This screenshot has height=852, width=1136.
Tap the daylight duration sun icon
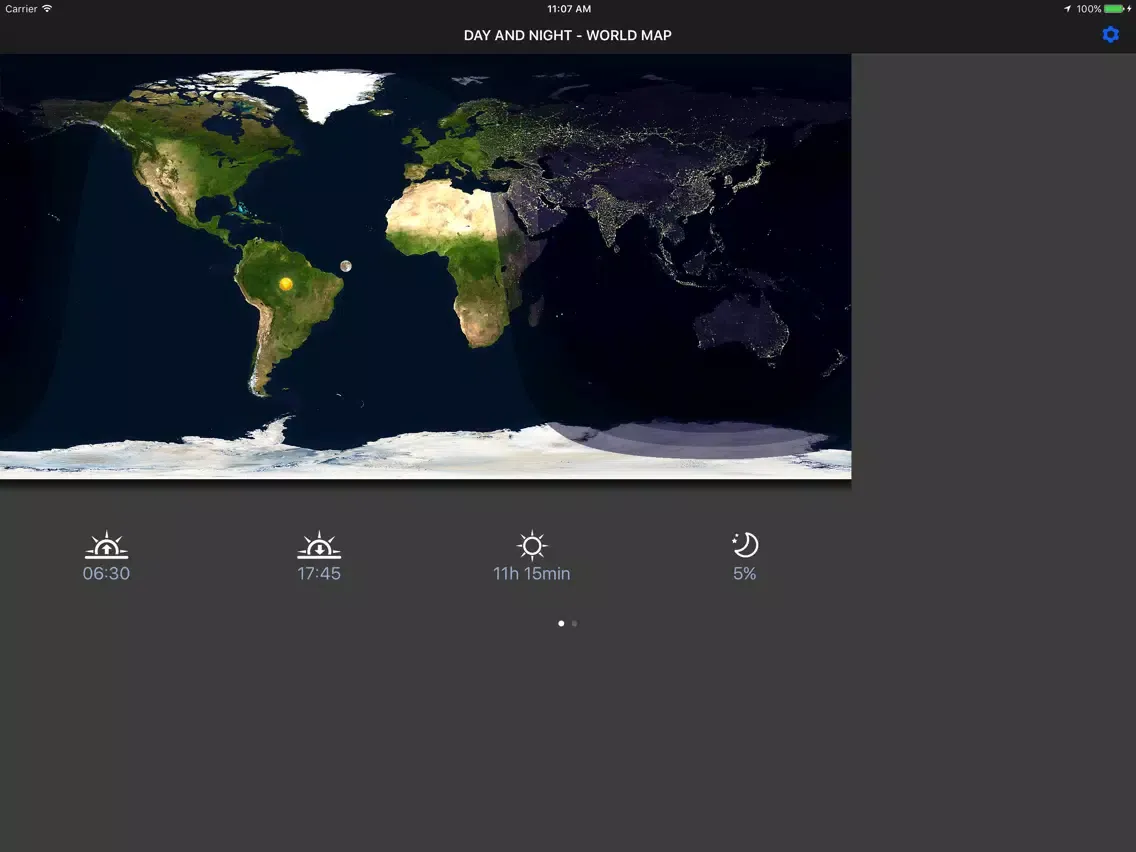[x=532, y=545]
